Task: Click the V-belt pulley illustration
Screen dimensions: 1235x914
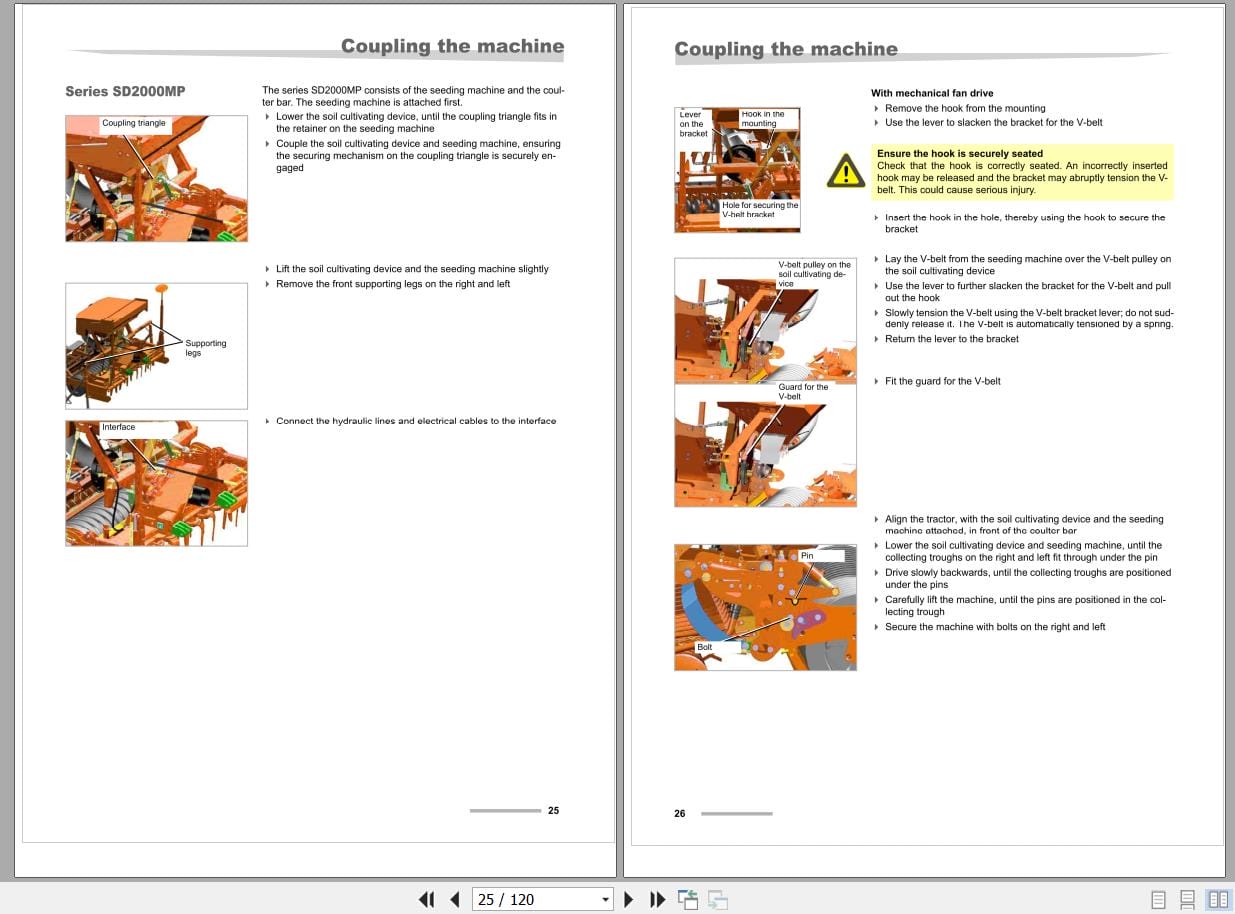Action: (765, 320)
